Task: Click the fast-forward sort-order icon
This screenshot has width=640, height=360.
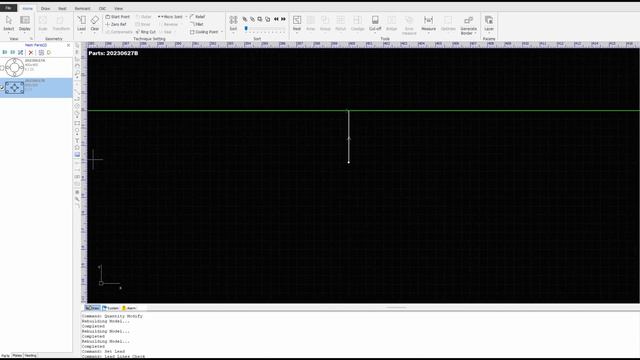Action: click(283, 19)
